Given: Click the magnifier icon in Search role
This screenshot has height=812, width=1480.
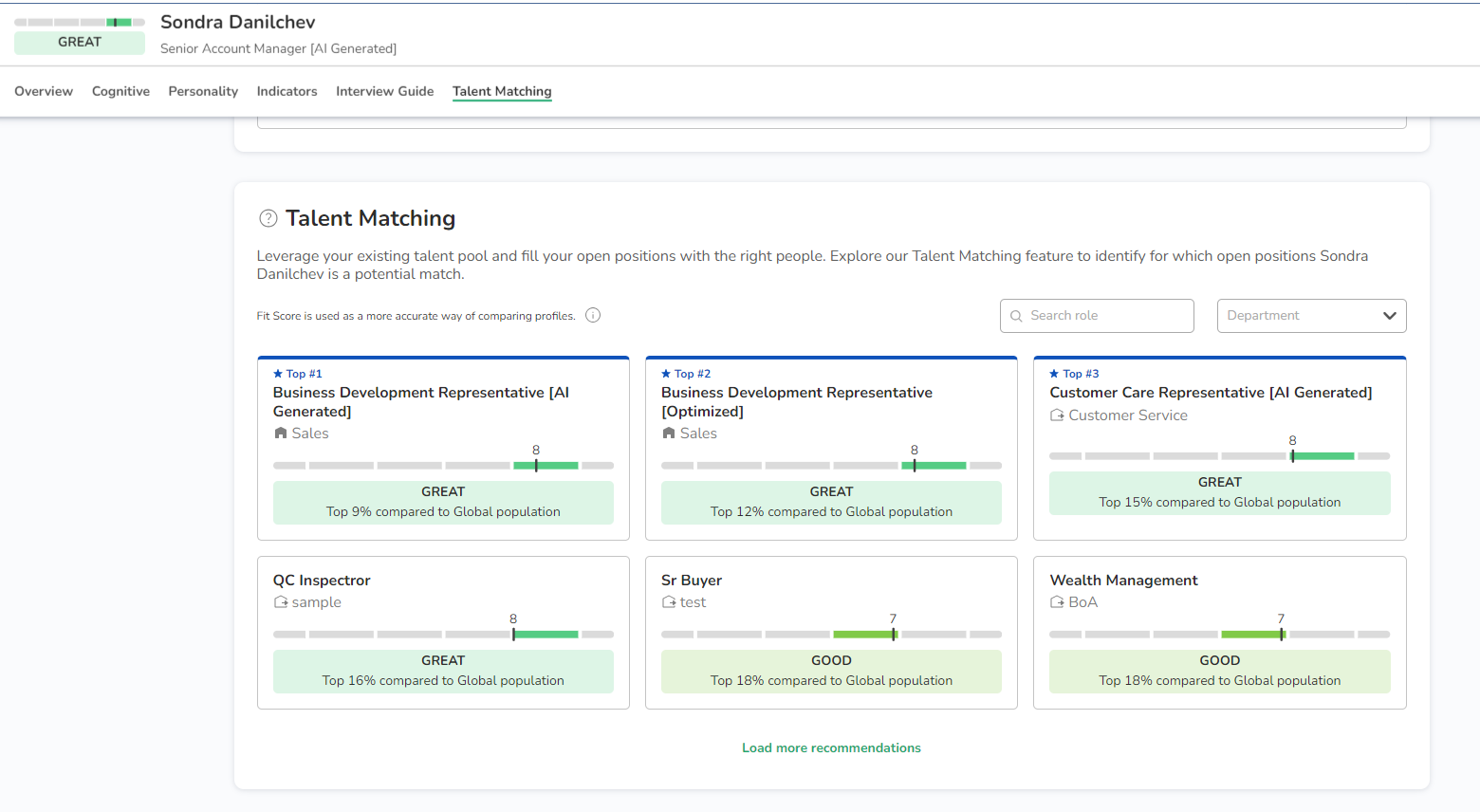Looking at the screenshot, I should click(x=1016, y=316).
